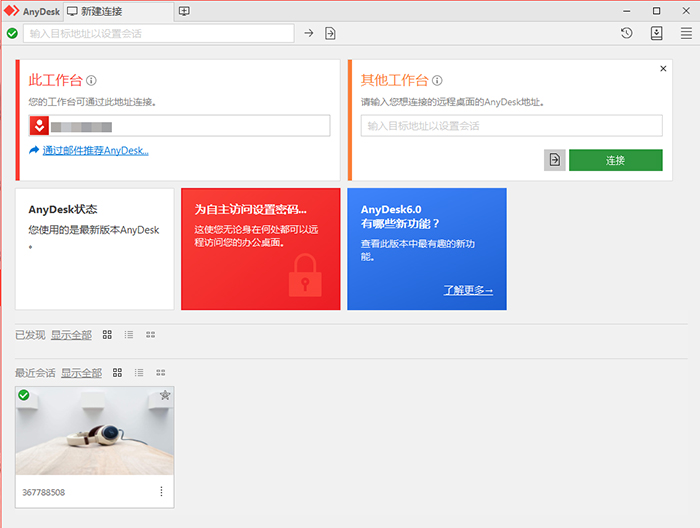Click 显示全部 beside 最近会话

(81, 373)
